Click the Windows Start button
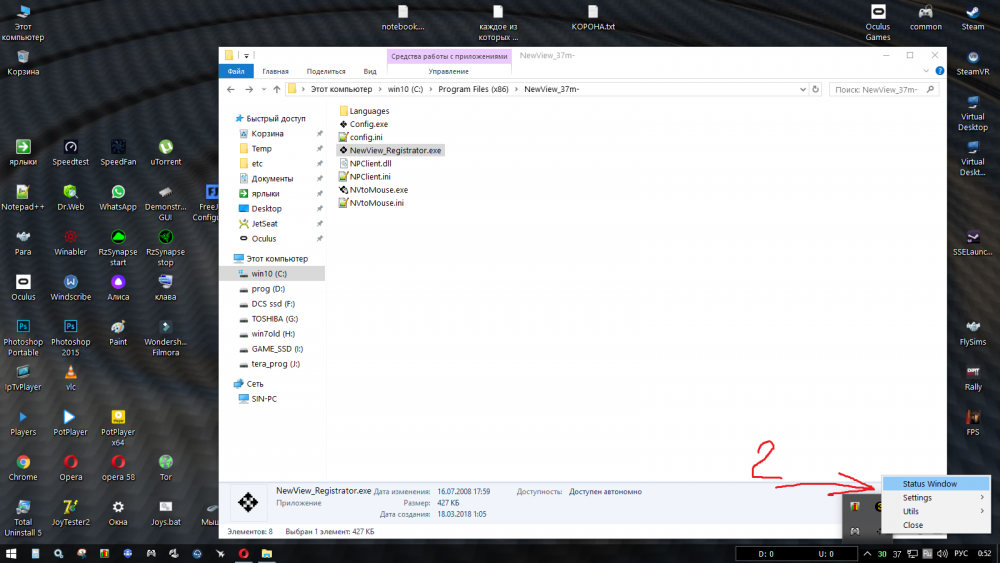The height and width of the screenshot is (563, 1000). click(11, 553)
